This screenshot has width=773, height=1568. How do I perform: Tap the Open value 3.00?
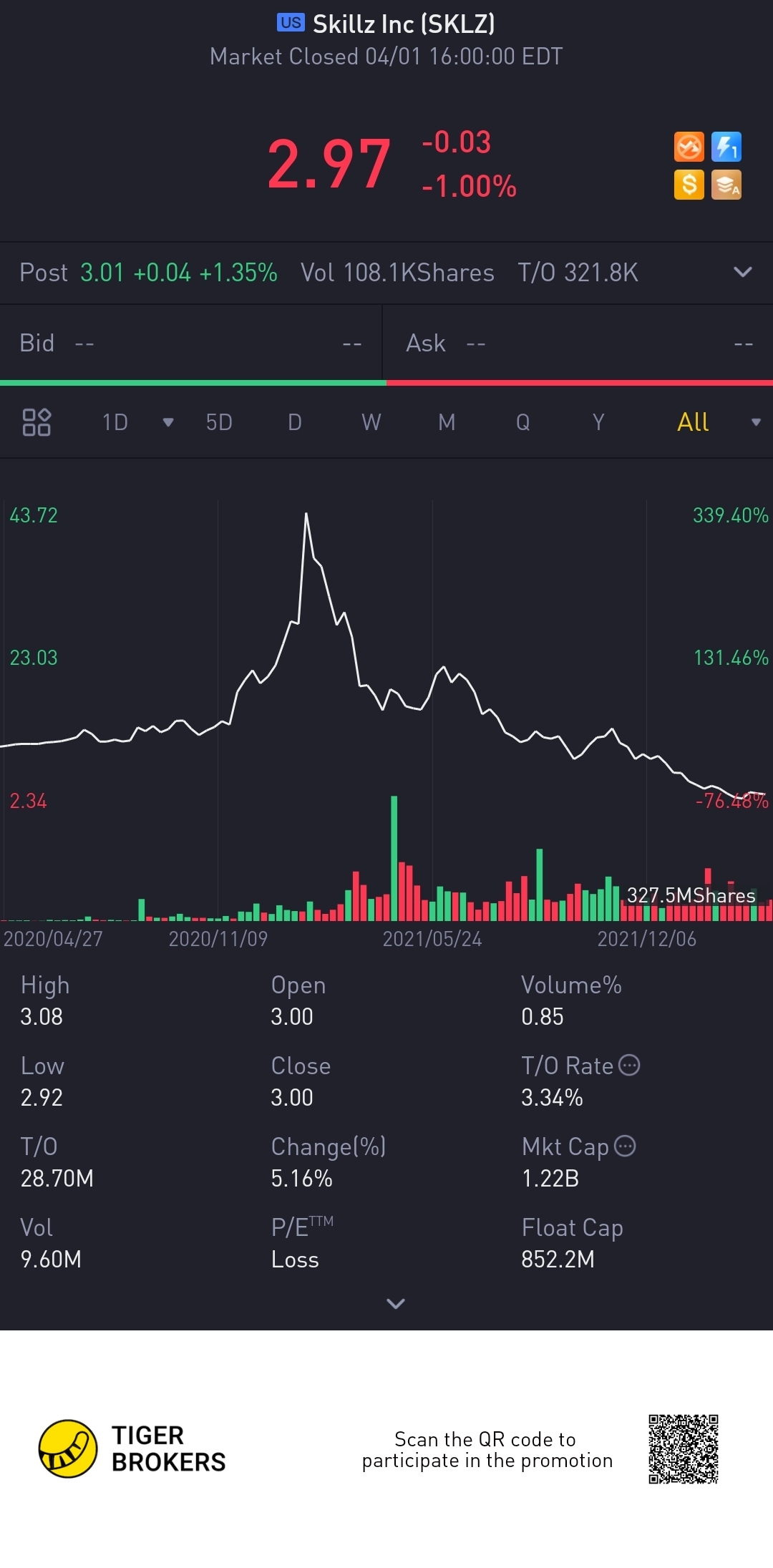point(292,1017)
